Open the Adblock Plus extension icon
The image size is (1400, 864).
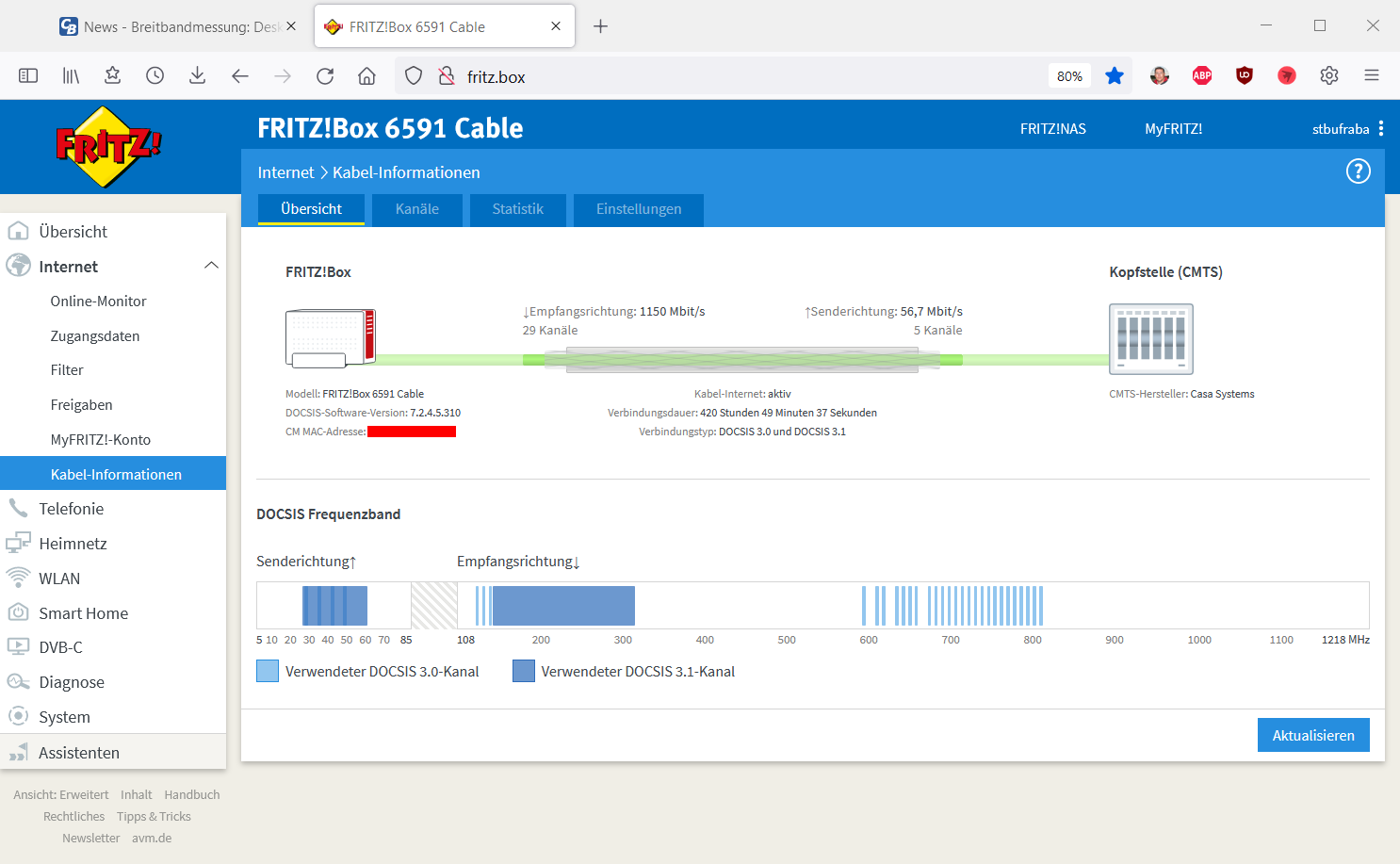(1202, 76)
